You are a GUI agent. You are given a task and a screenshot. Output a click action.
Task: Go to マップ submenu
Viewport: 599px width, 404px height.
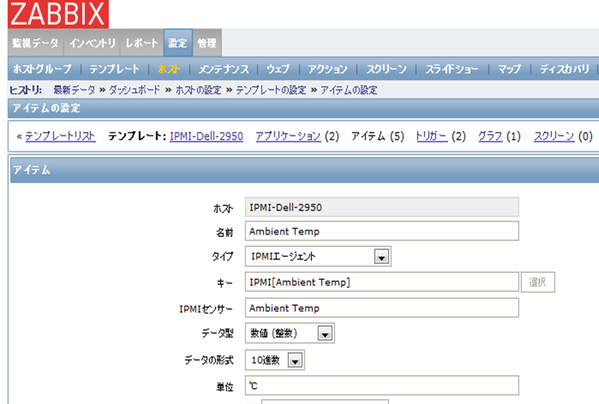coord(509,69)
